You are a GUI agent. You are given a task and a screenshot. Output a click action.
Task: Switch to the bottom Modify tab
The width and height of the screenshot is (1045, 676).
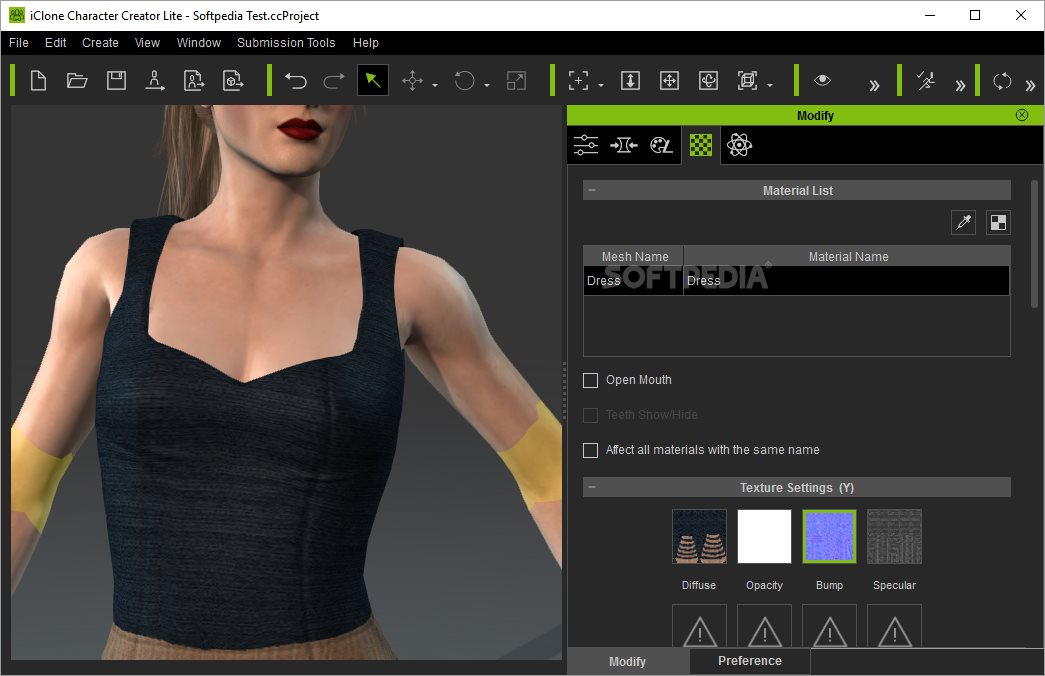coord(627,661)
